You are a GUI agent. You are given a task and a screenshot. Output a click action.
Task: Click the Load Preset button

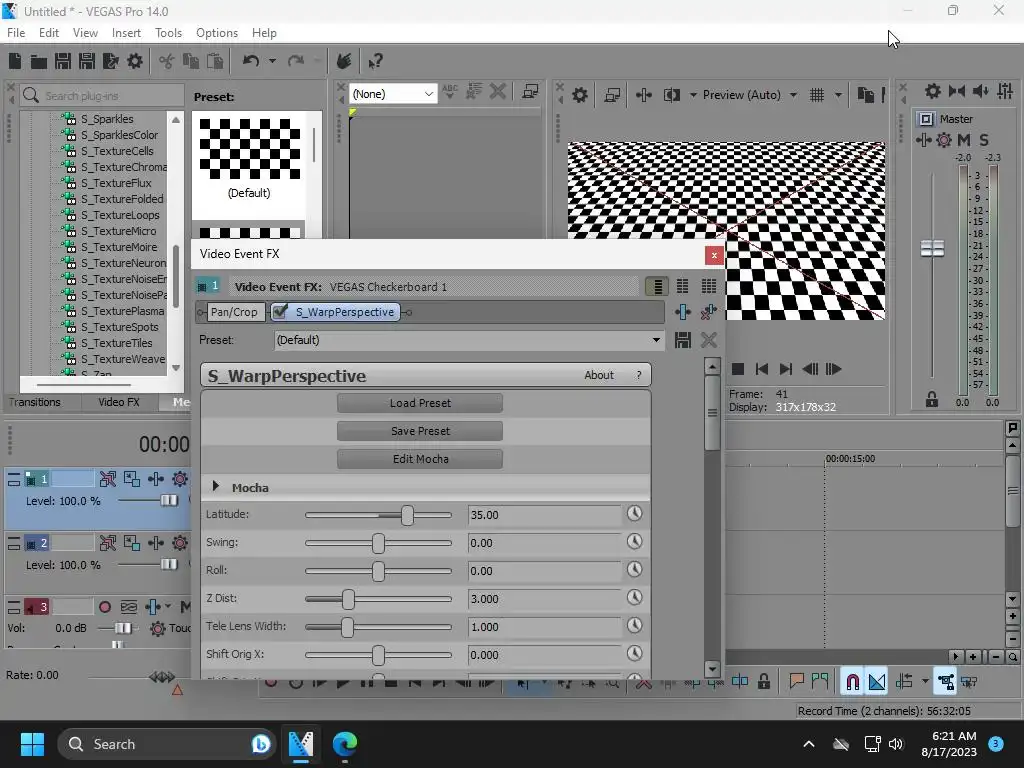pyautogui.click(x=420, y=403)
